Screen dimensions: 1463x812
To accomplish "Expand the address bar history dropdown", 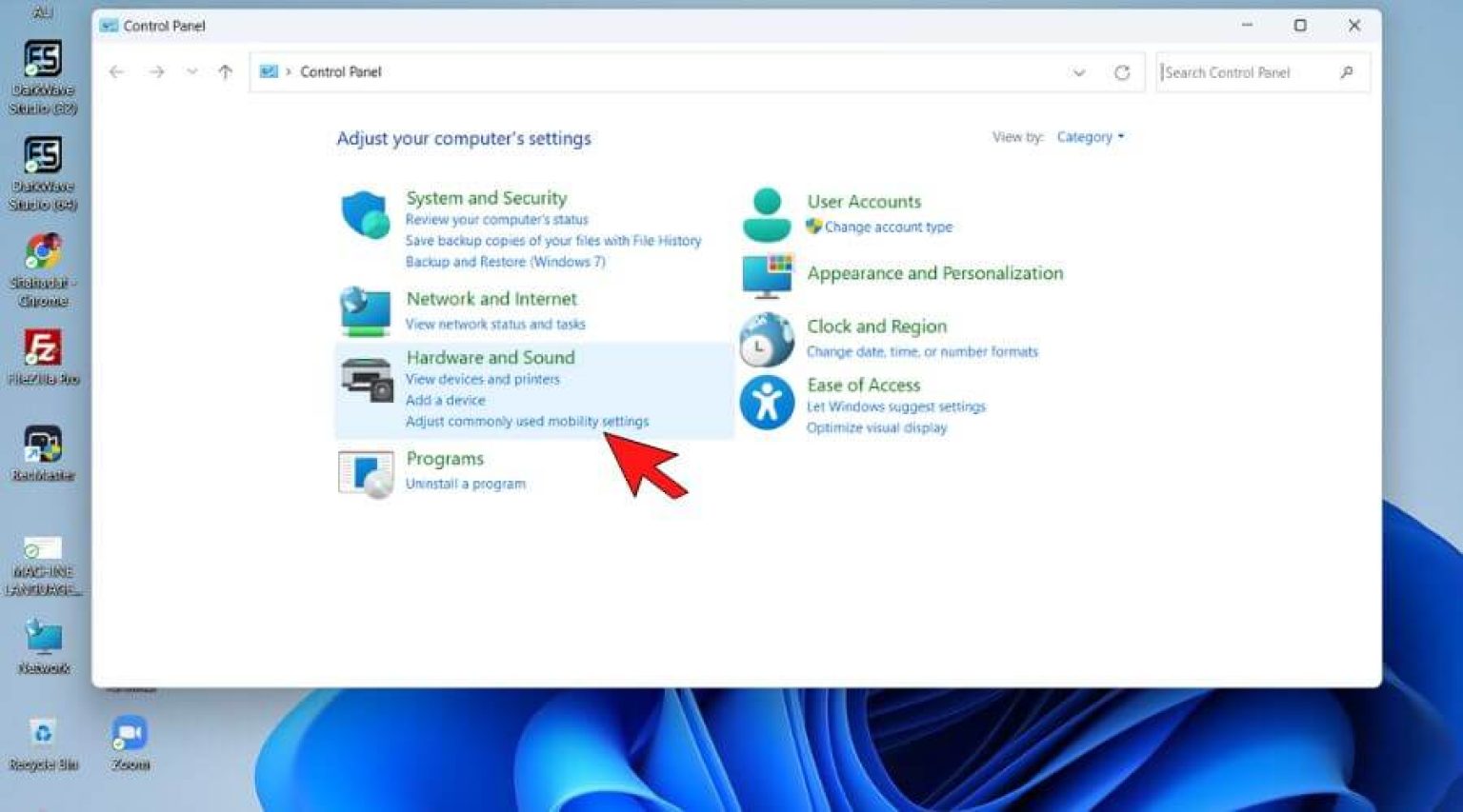I will 1079,72.
